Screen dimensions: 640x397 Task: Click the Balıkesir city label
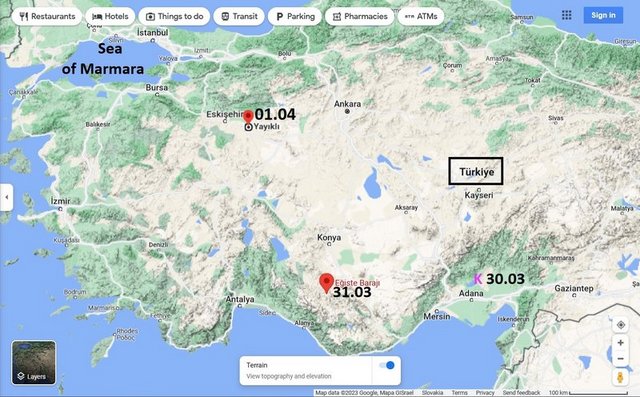pos(98,124)
